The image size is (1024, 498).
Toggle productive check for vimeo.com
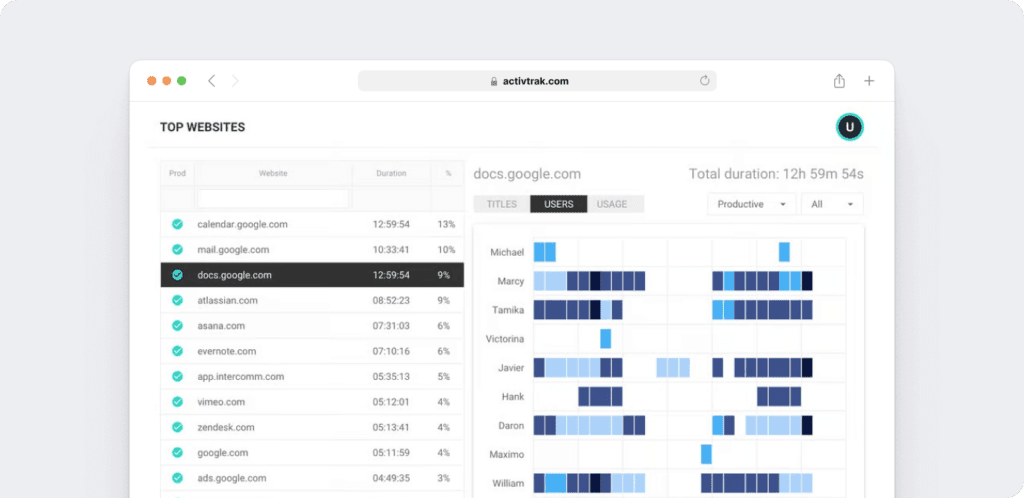click(x=177, y=402)
